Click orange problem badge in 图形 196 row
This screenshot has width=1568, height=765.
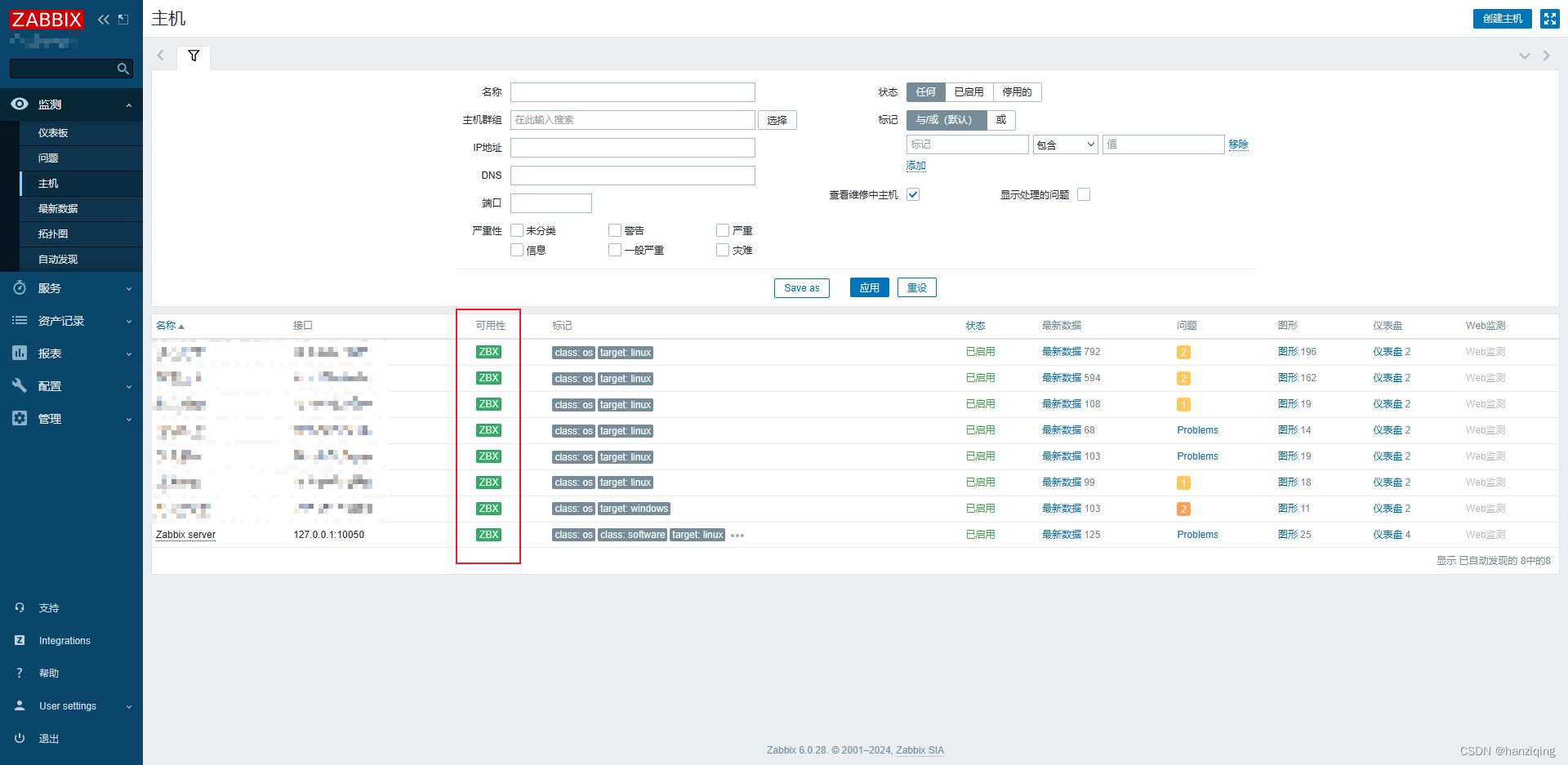(1183, 352)
